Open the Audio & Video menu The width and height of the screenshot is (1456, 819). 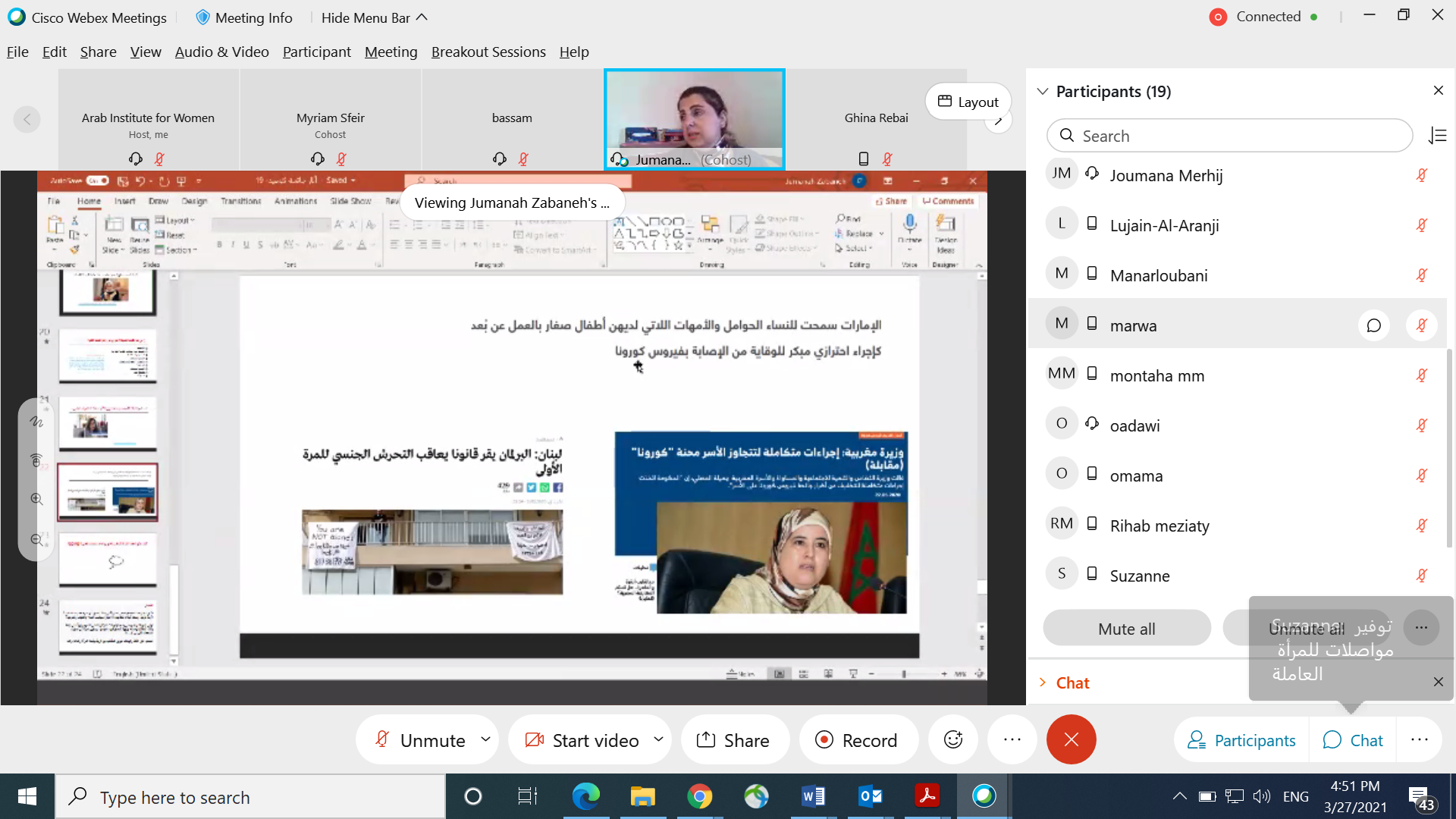[222, 52]
